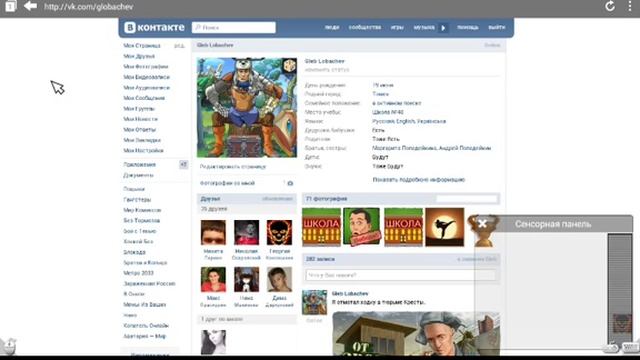Open Мои Сообщения in sidebar

click(x=144, y=98)
